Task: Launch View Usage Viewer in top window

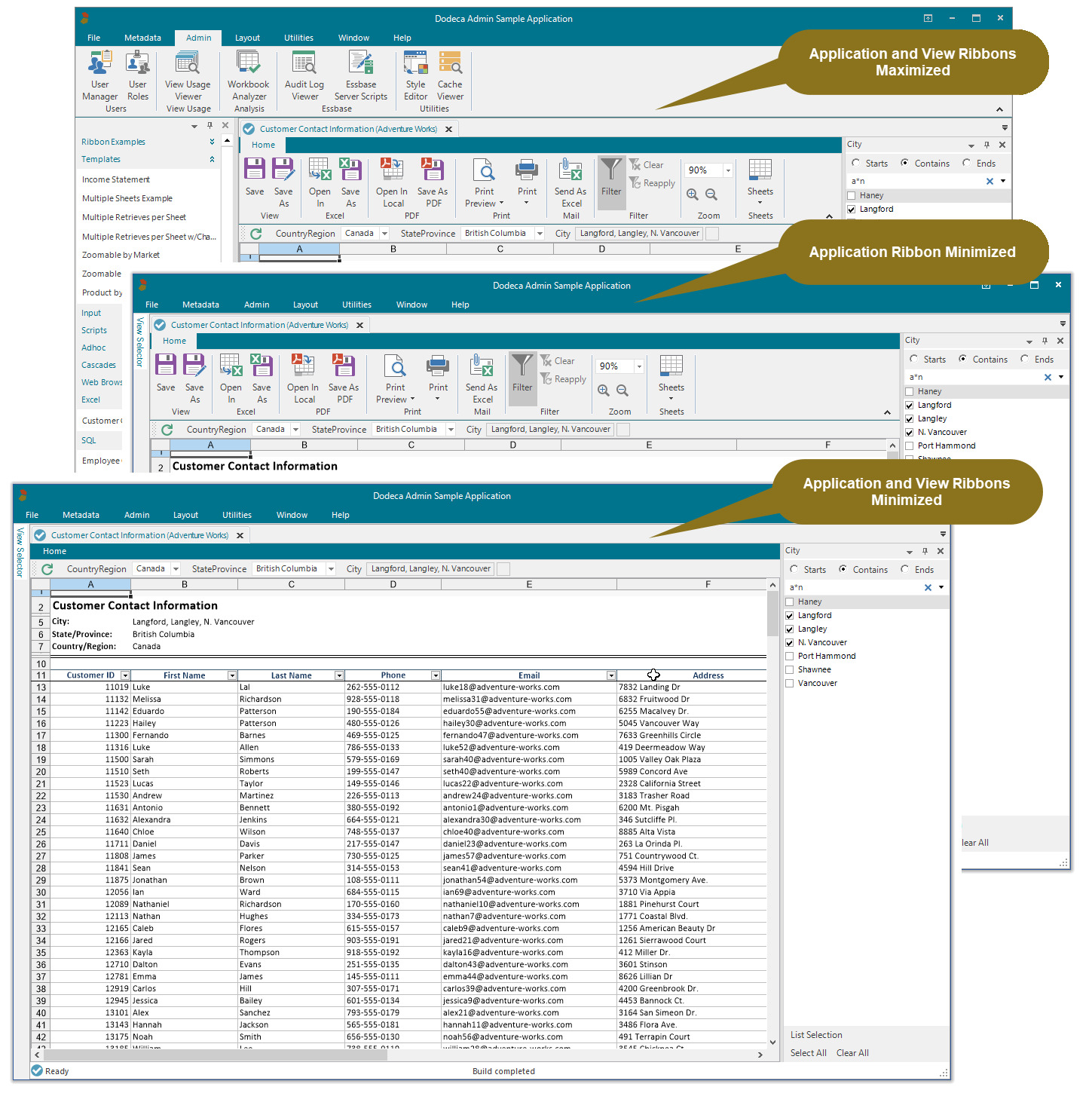Action: (x=188, y=75)
